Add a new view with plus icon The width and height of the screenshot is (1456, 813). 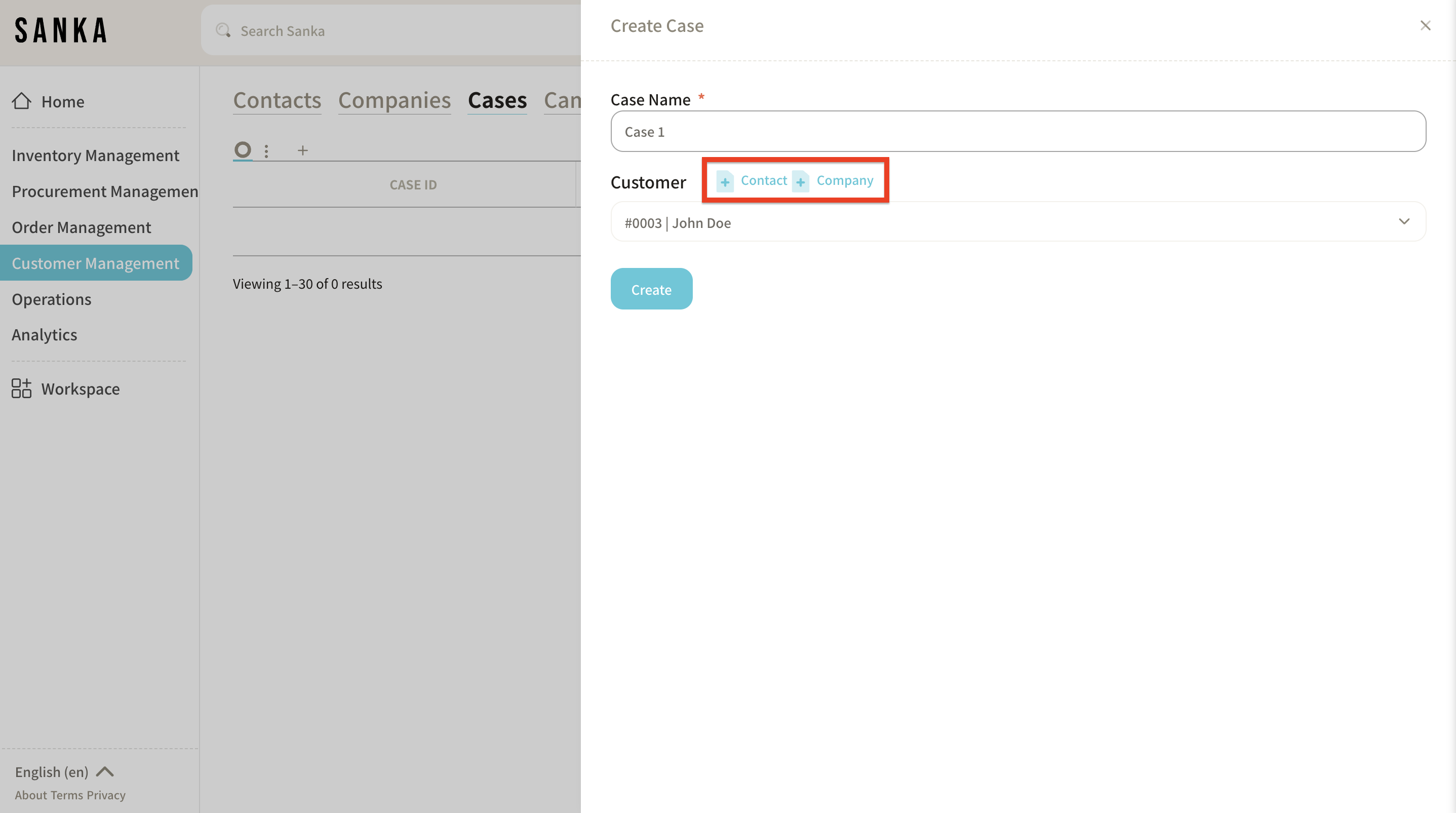click(x=303, y=150)
